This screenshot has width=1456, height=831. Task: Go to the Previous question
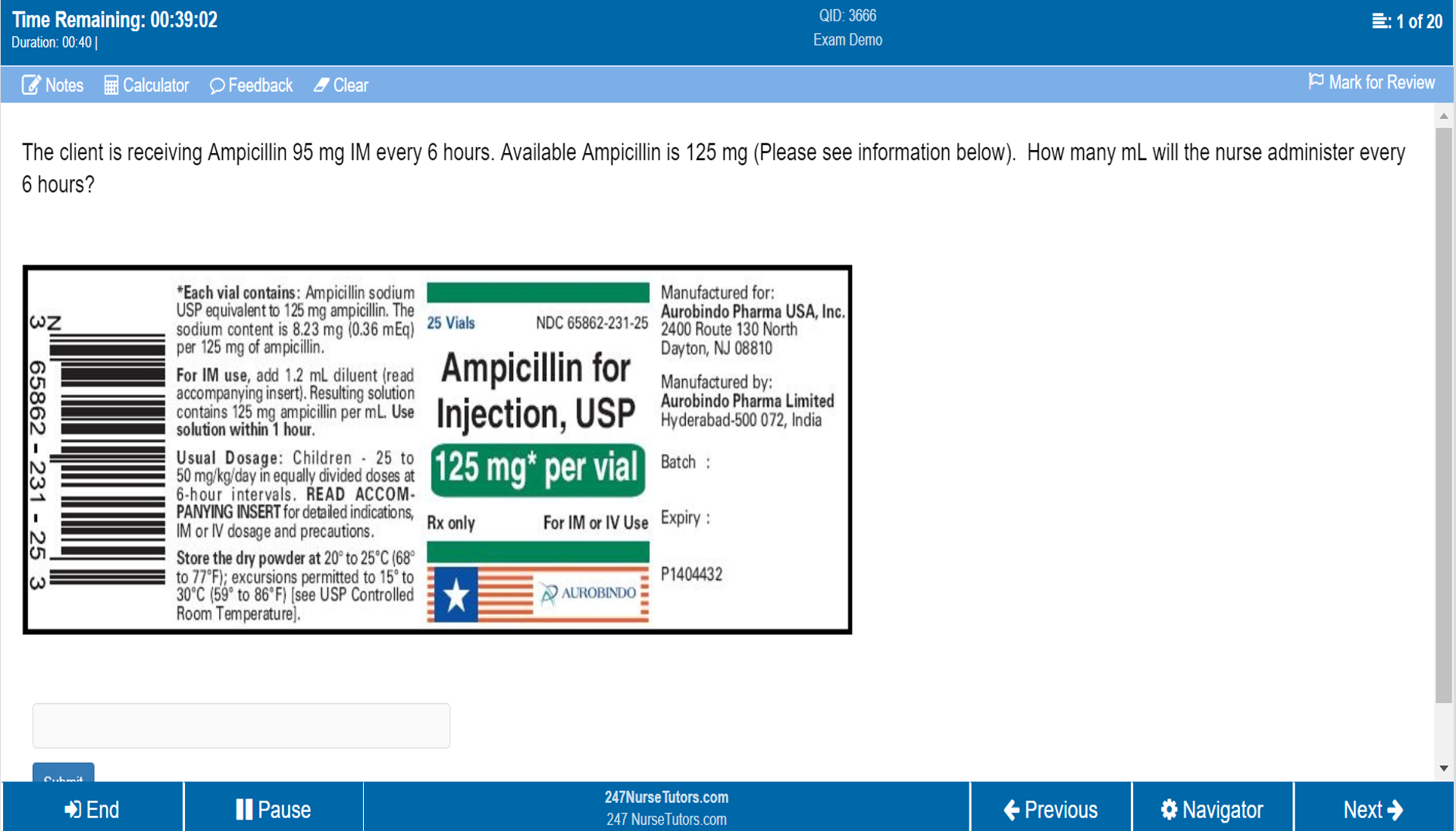click(1051, 809)
